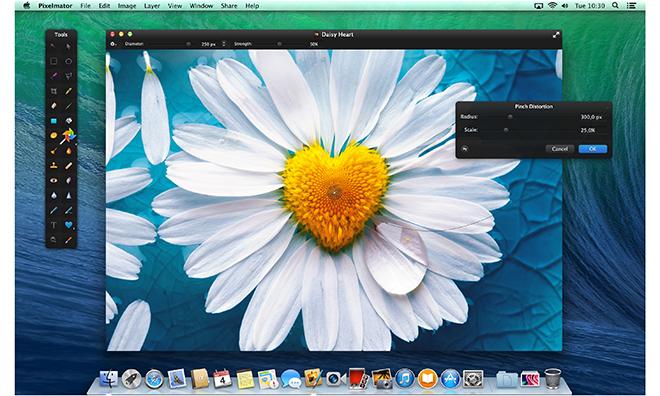
Task: Open the tool options gear menu
Action: click(x=113, y=44)
